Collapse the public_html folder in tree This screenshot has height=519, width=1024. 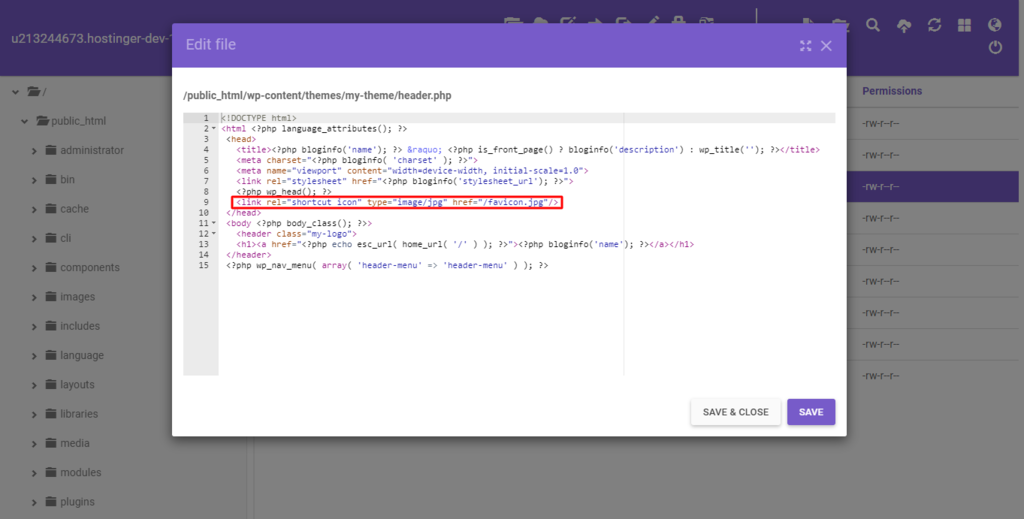click(x=24, y=122)
